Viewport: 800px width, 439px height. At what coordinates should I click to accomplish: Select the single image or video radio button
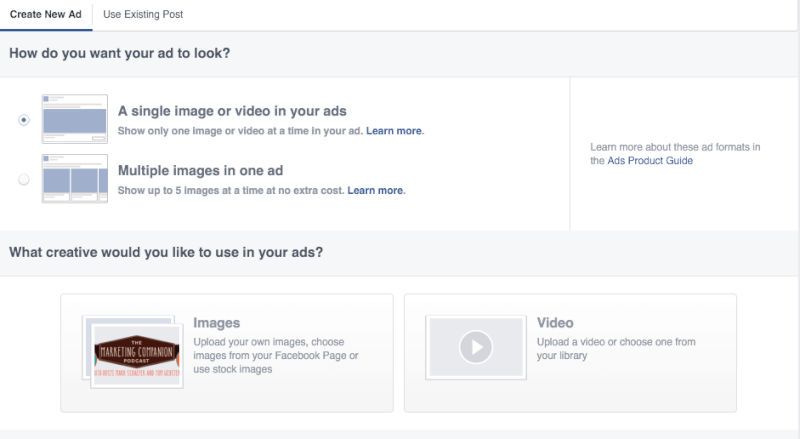24,120
